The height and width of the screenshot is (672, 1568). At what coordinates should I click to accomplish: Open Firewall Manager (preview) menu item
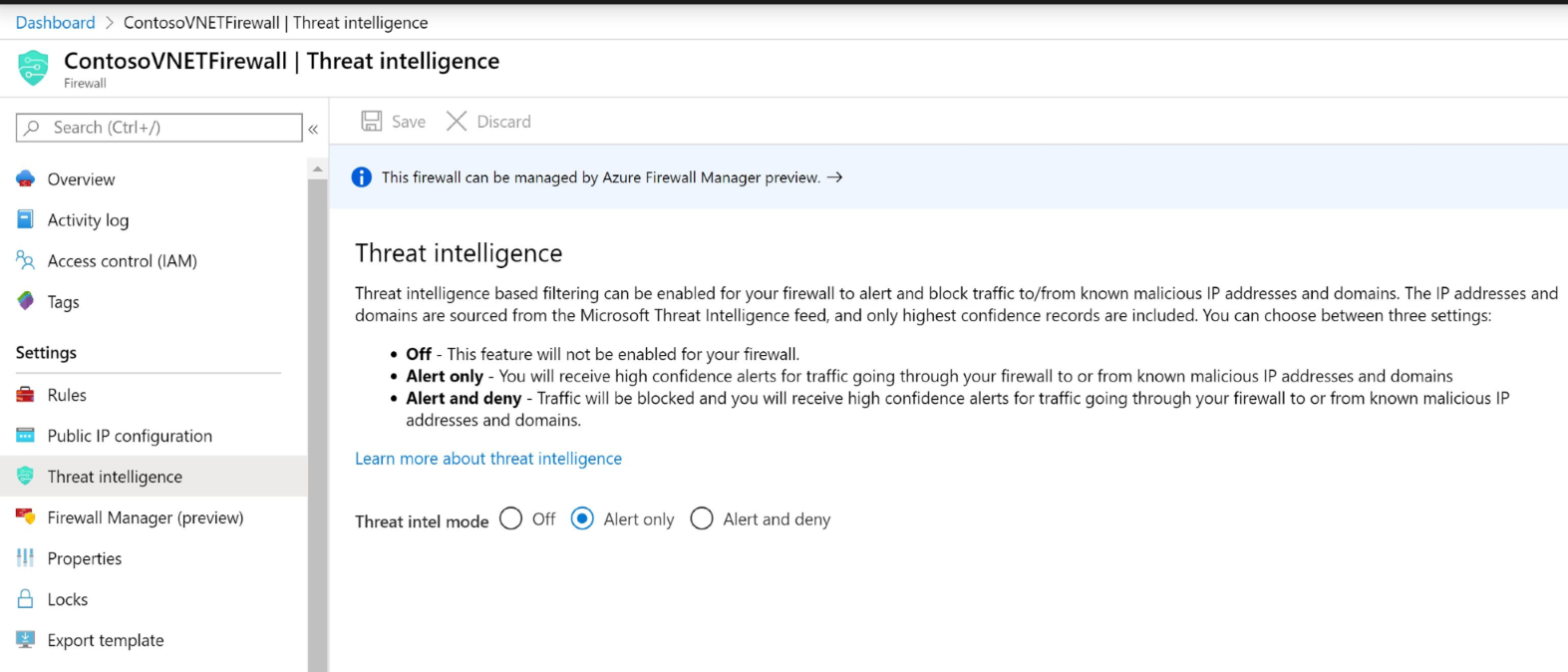[146, 517]
